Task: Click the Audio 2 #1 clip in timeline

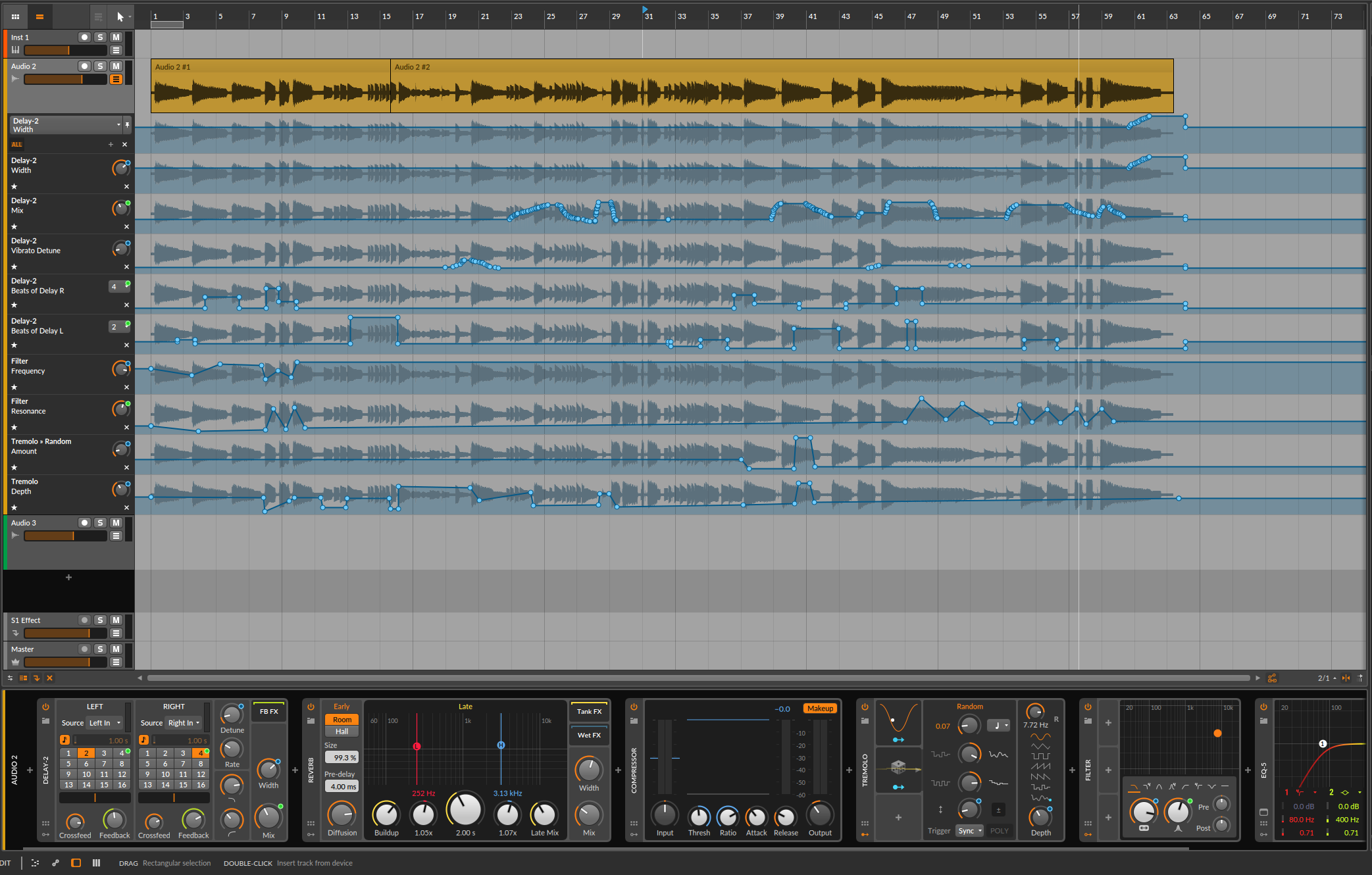Action: click(270, 85)
